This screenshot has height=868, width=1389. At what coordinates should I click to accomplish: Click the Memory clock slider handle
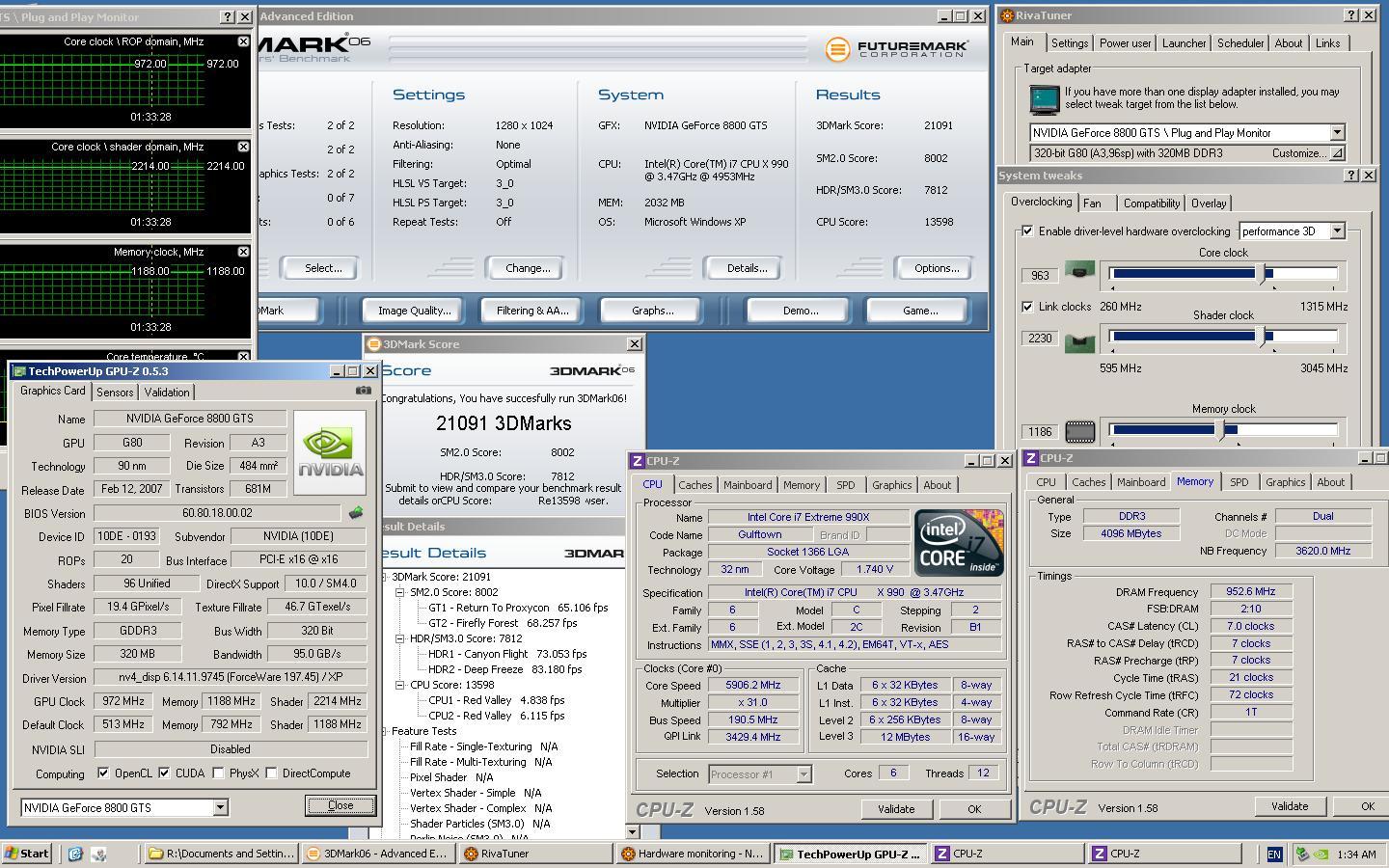point(1221,430)
